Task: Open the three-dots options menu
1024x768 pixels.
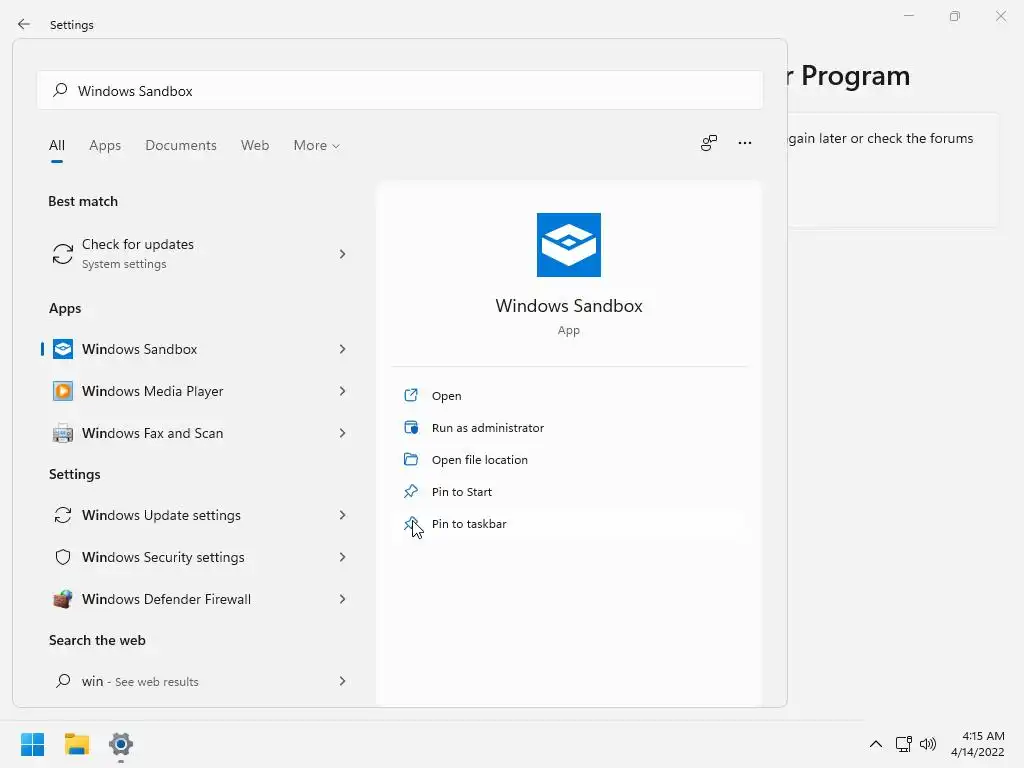Action: point(744,142)
